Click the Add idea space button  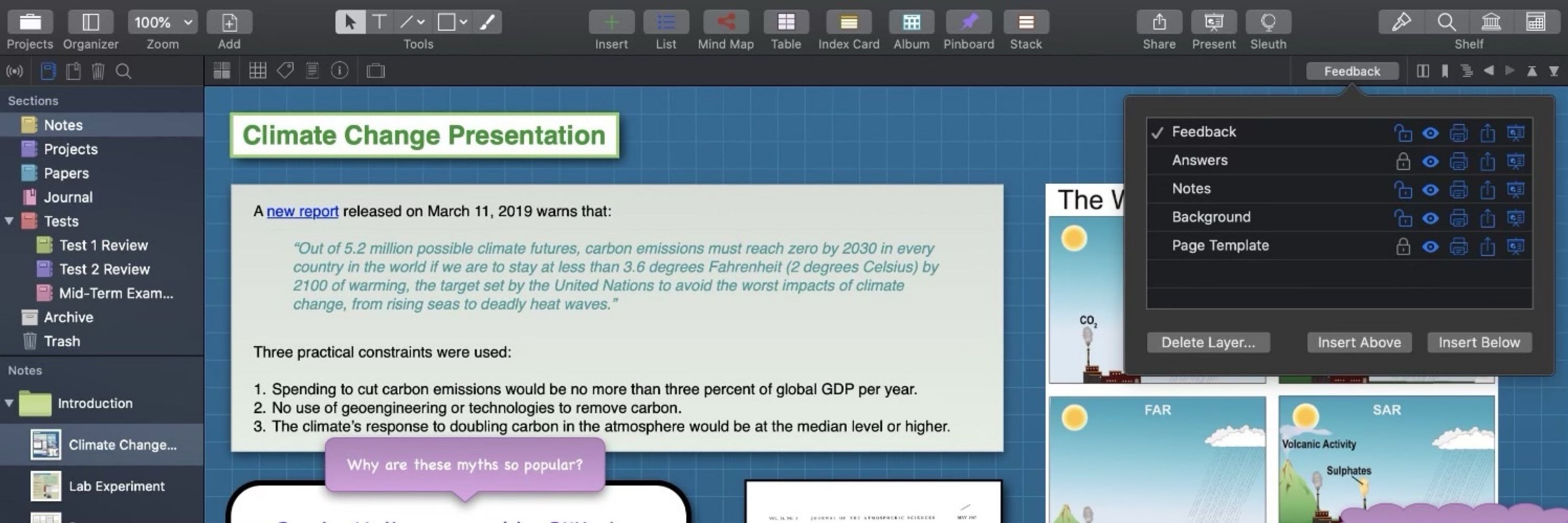(x=229, y=22)
